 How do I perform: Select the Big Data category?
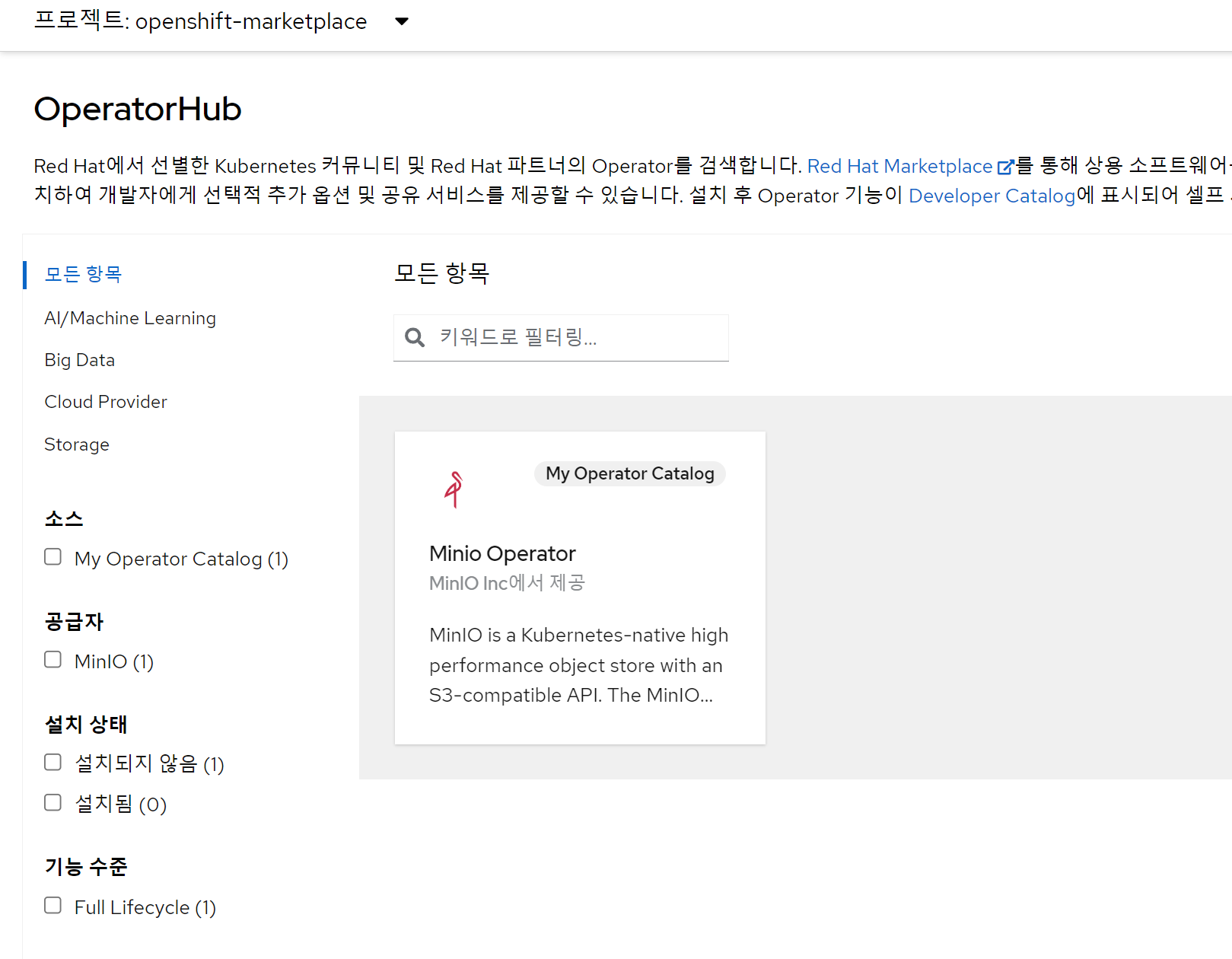(80, 360)
